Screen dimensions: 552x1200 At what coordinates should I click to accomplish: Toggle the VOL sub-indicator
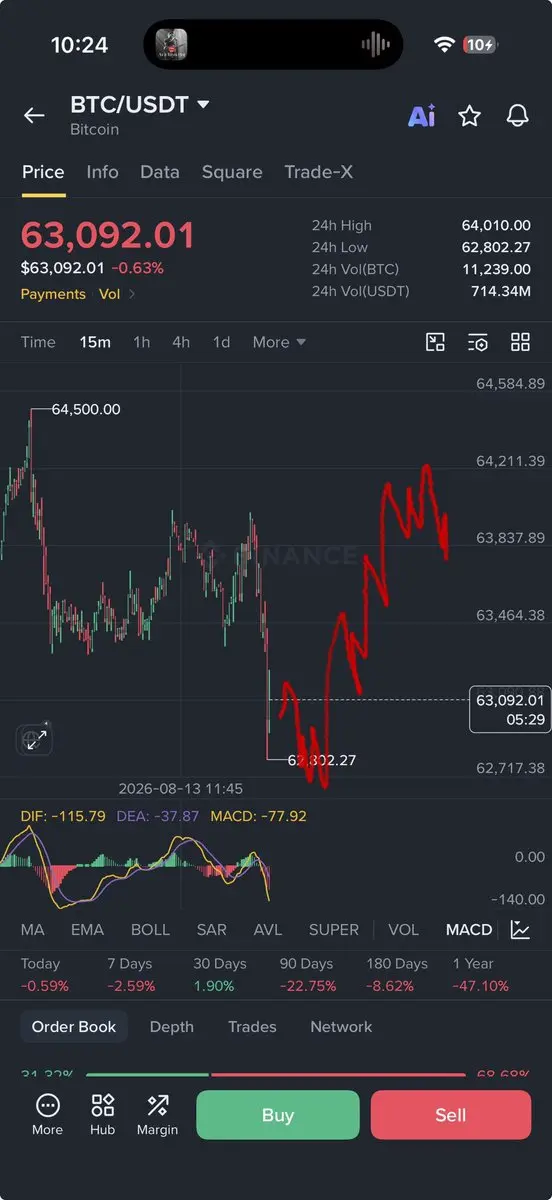click(403, 930)
